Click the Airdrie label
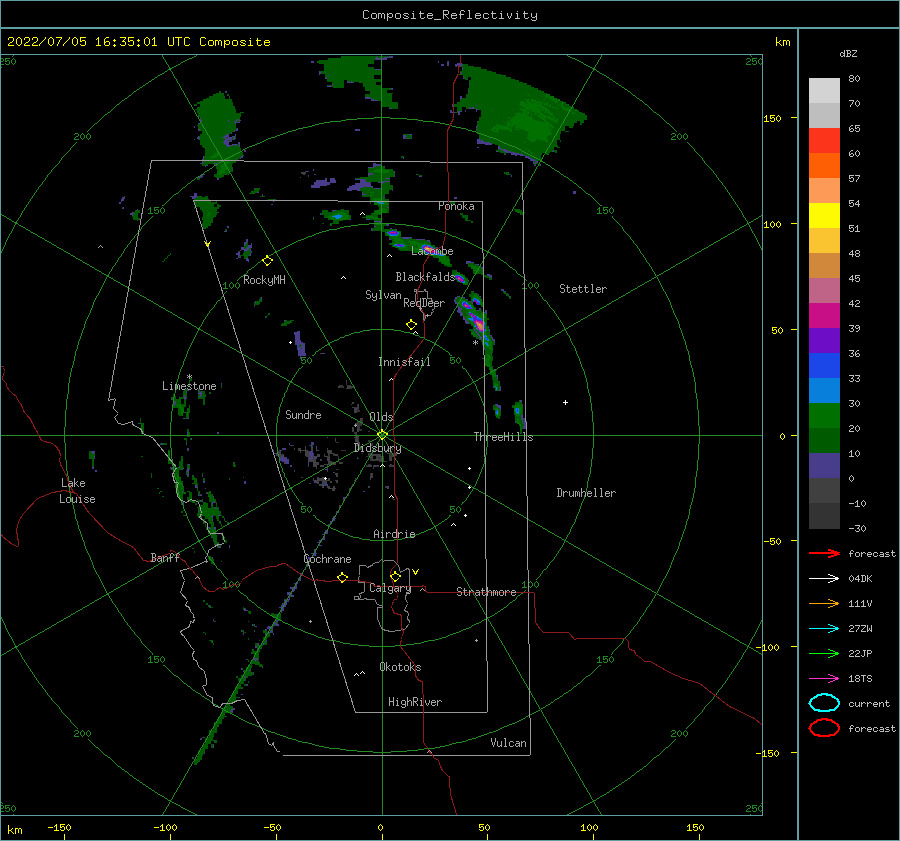The image size is (900, 841). [394, 534]
